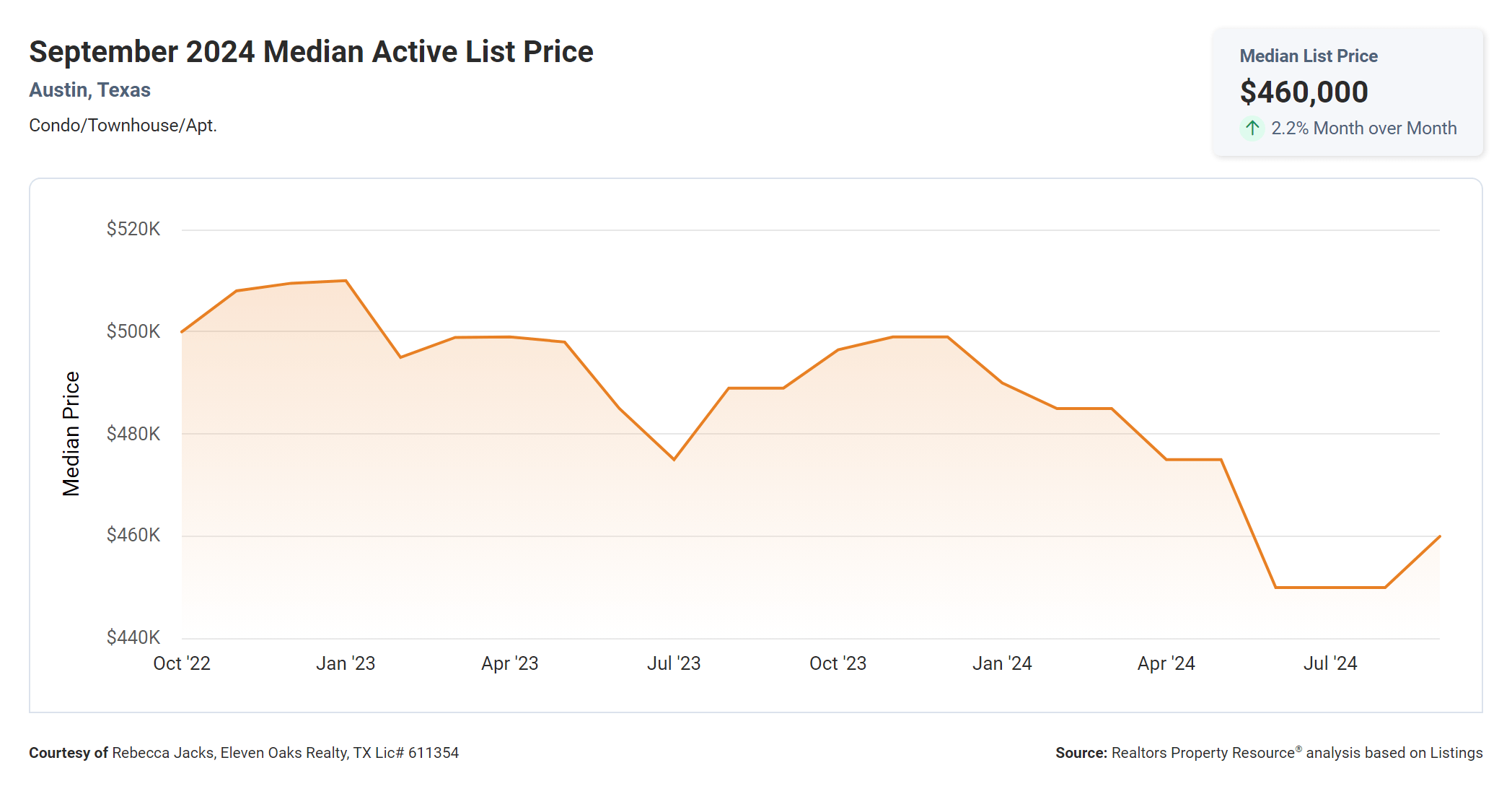The image size is (1512, 794).
Task: Select the "Median List Price" card heading
Action: (x=1308, y=56)
